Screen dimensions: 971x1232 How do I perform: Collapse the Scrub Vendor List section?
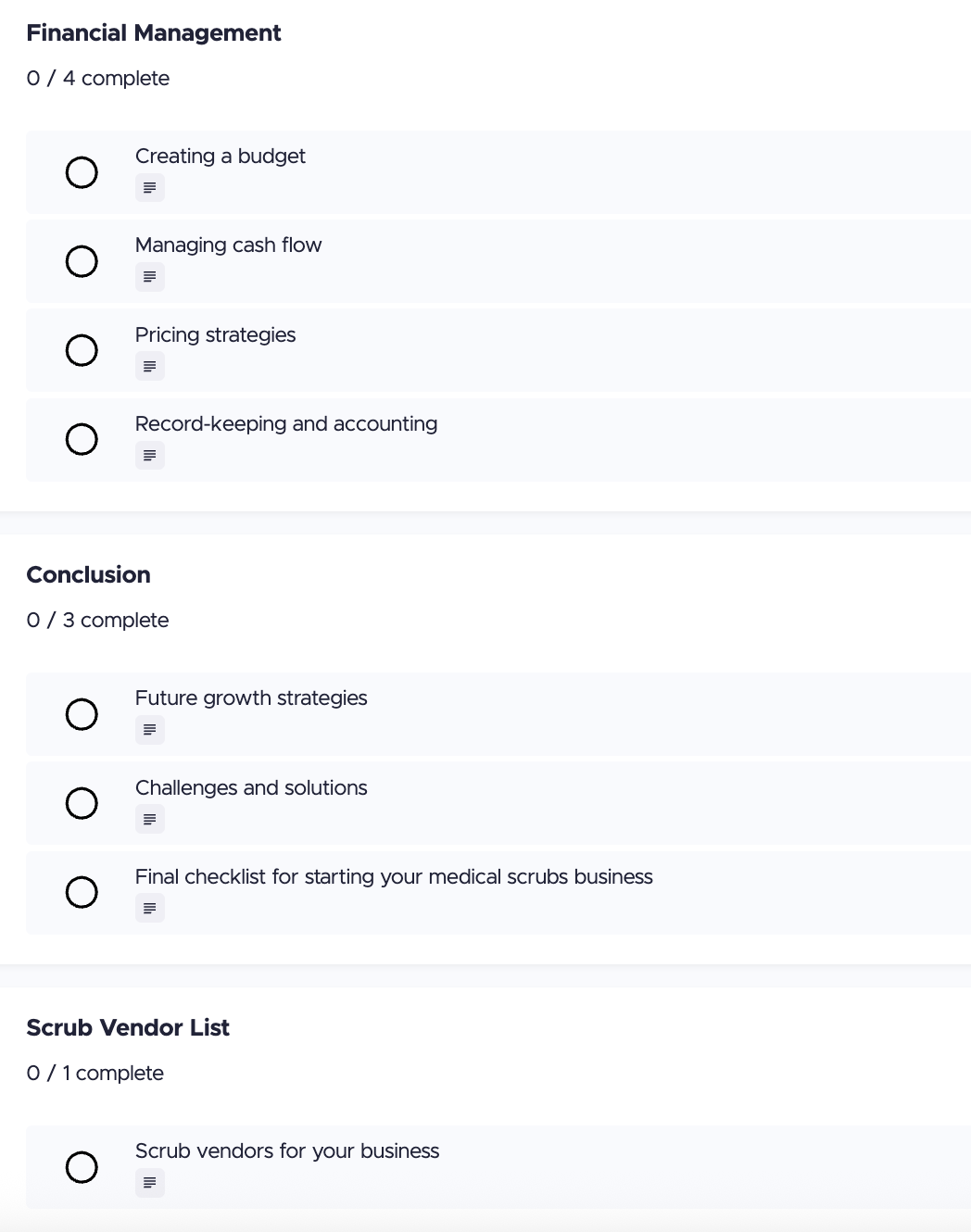[x=128, y=1027]
